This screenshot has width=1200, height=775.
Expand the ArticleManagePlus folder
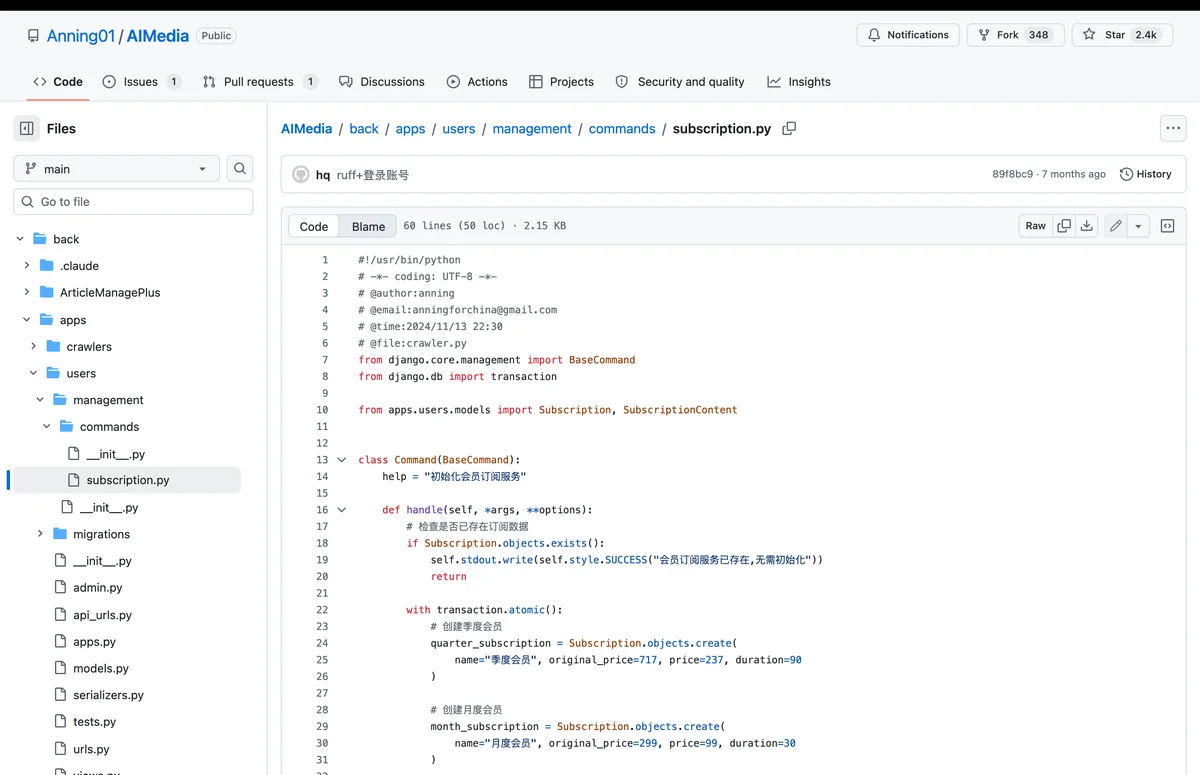[x=27, y=292]
